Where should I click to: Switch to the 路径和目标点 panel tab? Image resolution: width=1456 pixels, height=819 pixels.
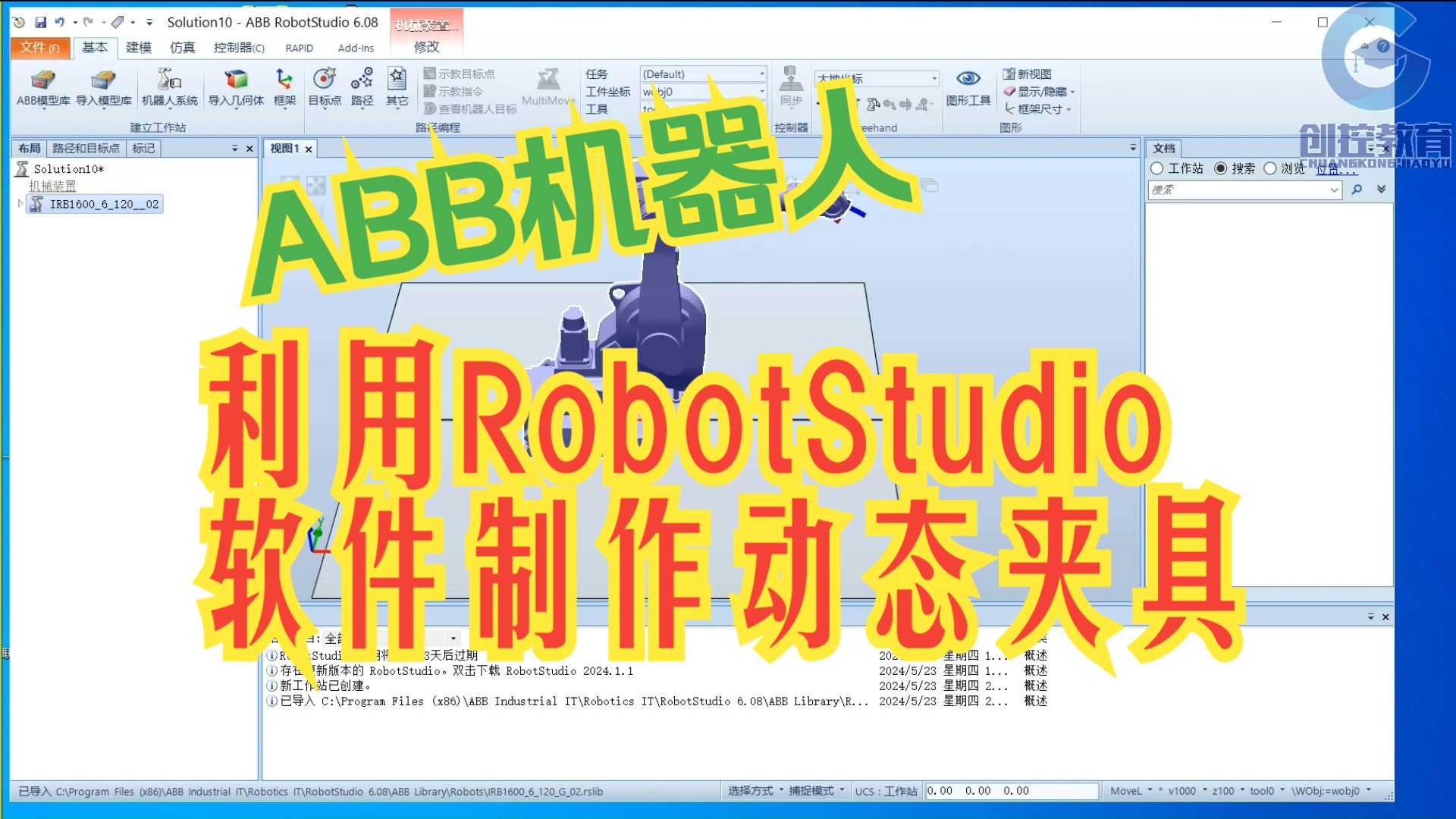(86, 149)
